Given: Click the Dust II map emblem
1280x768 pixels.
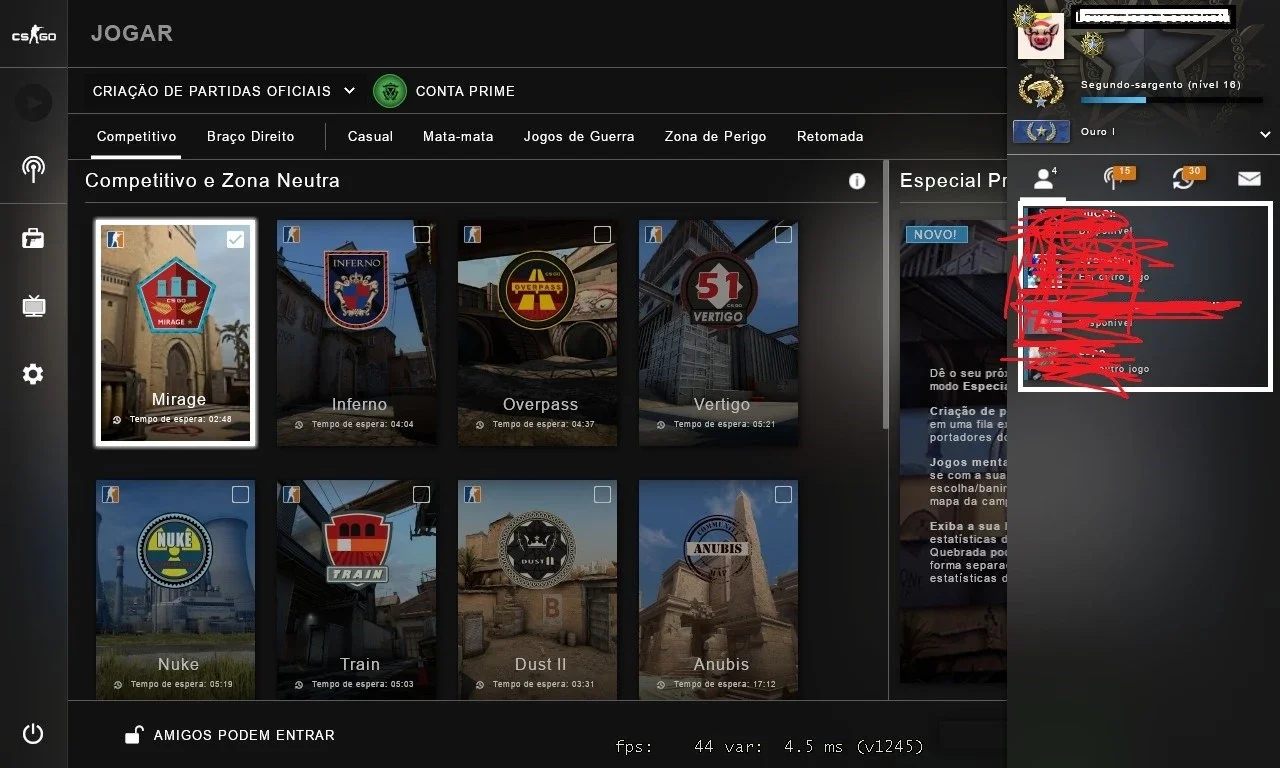Looking at the screenshot, I should pyautogui.click(x=538, y=549).
